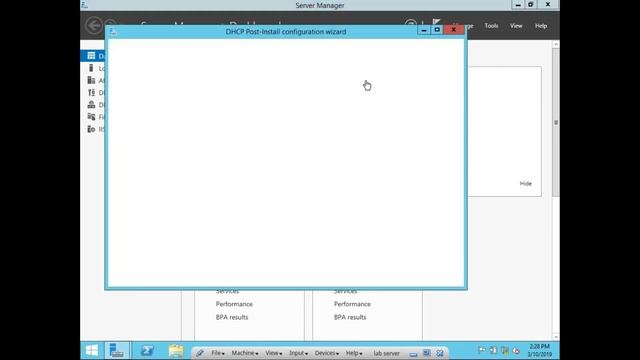
Task: Open the Windows Start button
Action: click(x=92, y=351)
